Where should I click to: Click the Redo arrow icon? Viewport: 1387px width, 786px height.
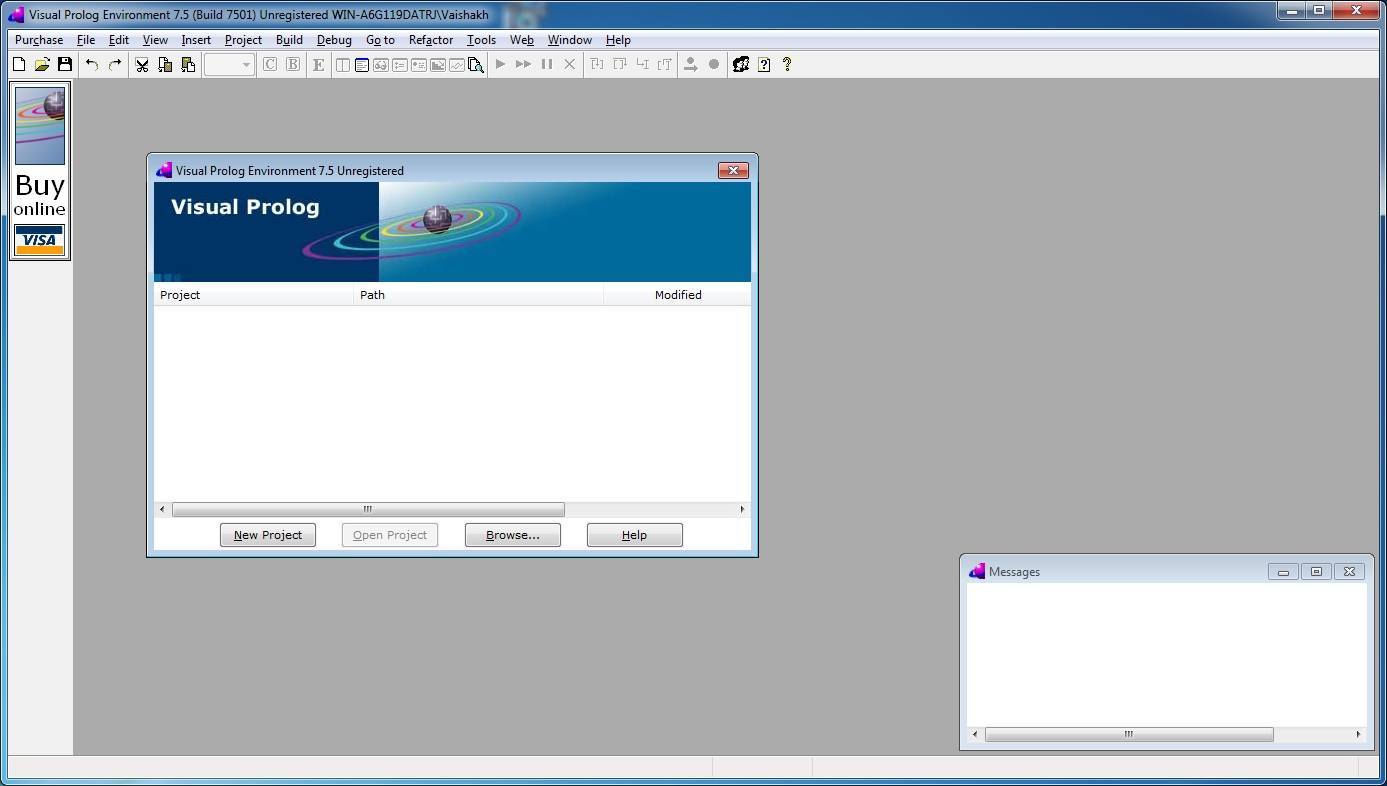(115, 64)
